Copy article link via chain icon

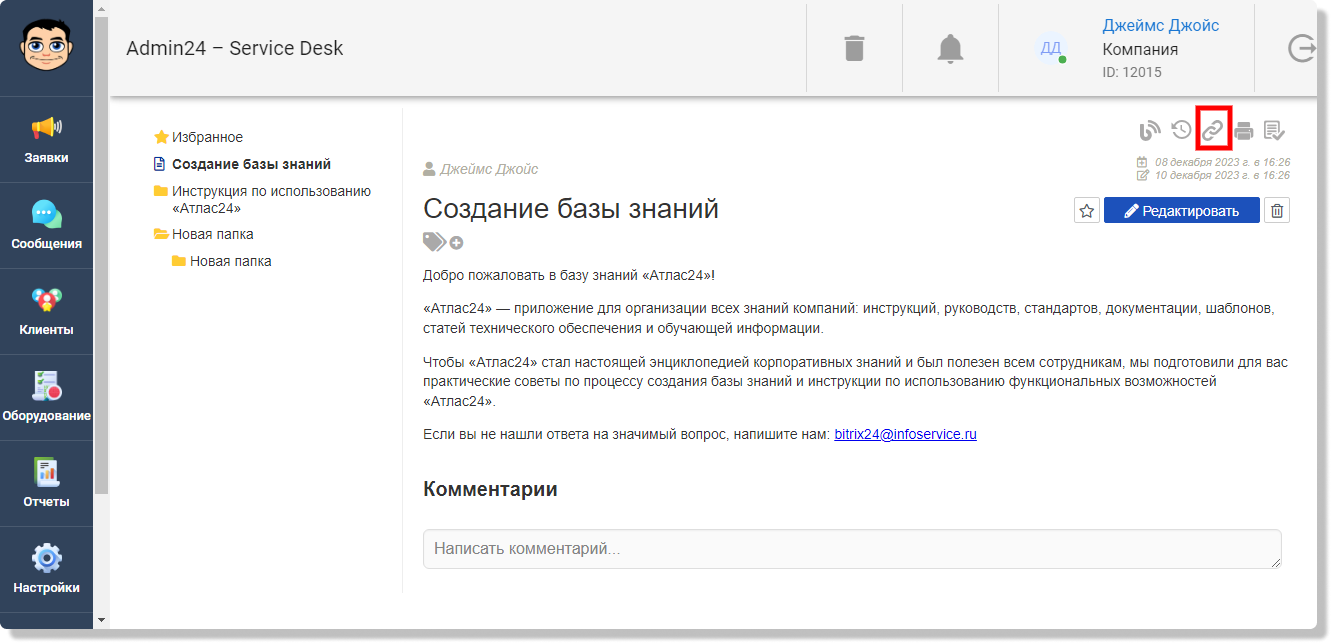pyautogui.click(x=1213, y=130)
